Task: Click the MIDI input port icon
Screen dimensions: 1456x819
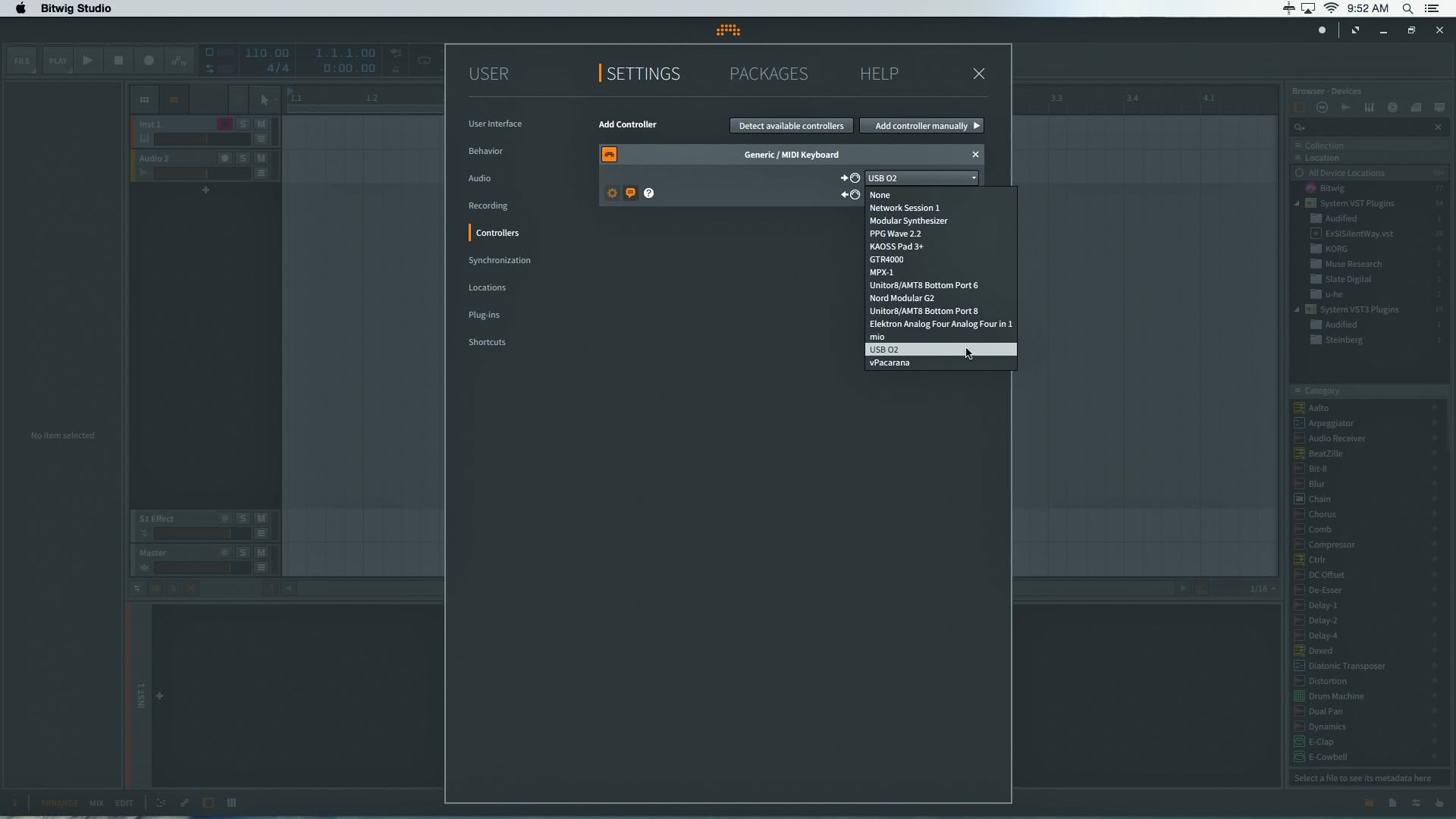Action: [850, 178]
